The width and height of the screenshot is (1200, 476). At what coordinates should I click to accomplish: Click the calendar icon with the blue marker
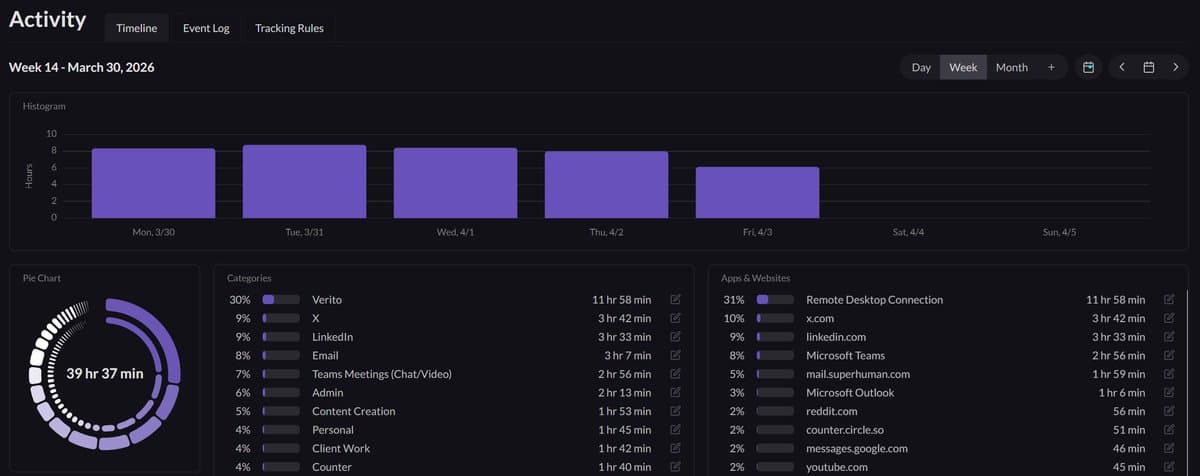click(1089, 67)
